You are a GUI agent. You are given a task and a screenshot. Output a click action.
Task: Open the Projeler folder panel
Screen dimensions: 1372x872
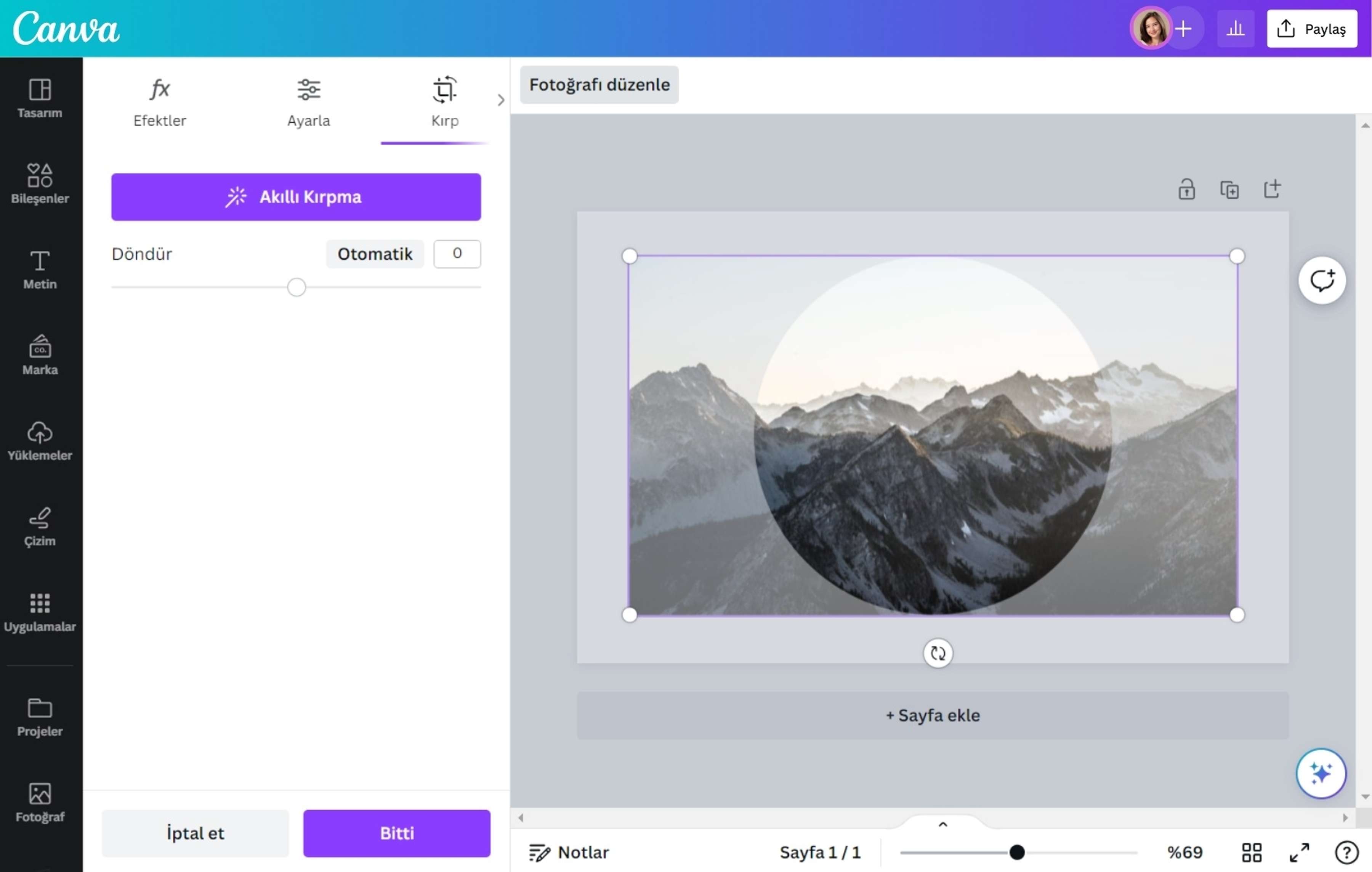40,717
